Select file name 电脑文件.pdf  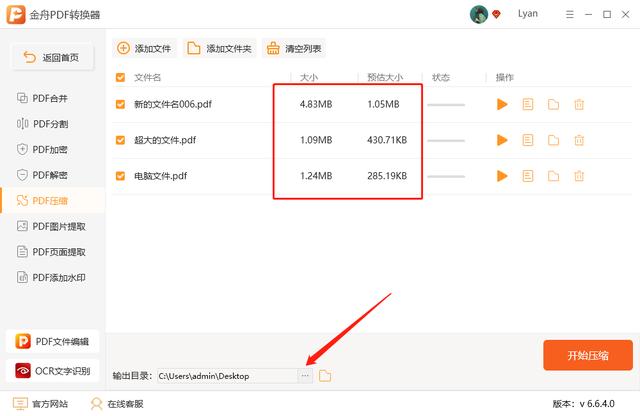click(161, 176)
